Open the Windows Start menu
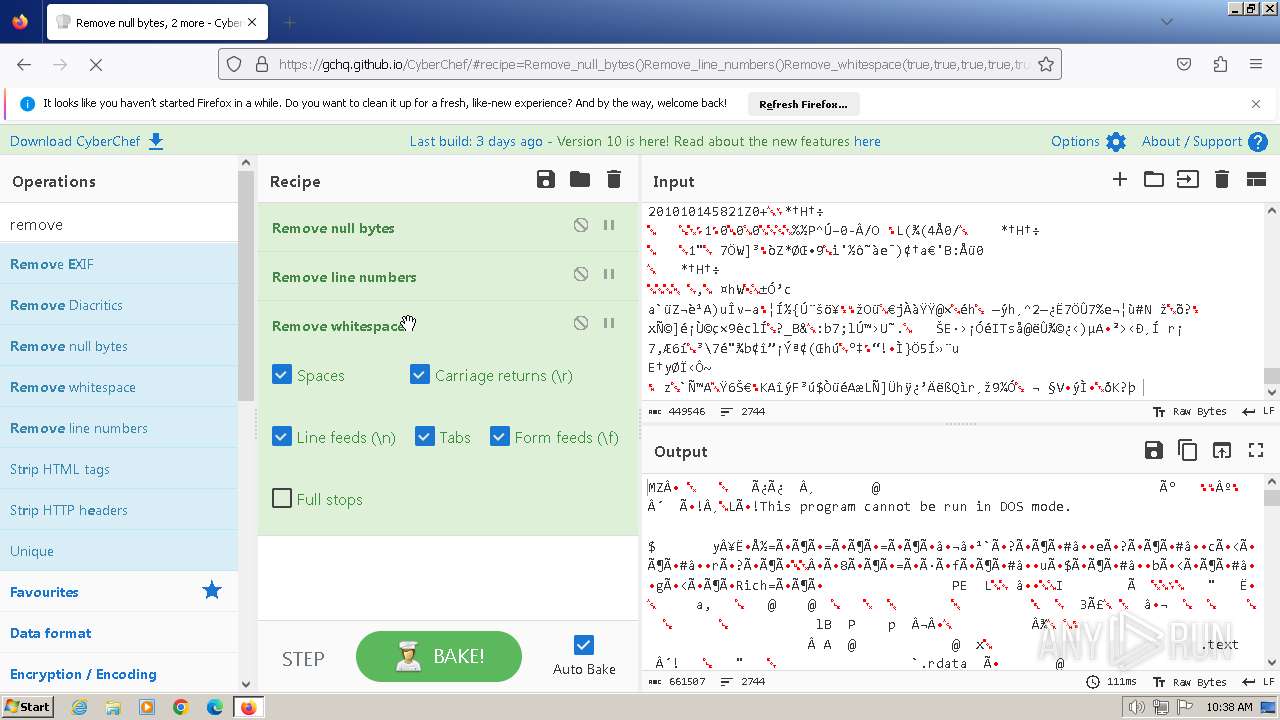The width and height of the screenshot is (1280, 720). click(28, 707)
